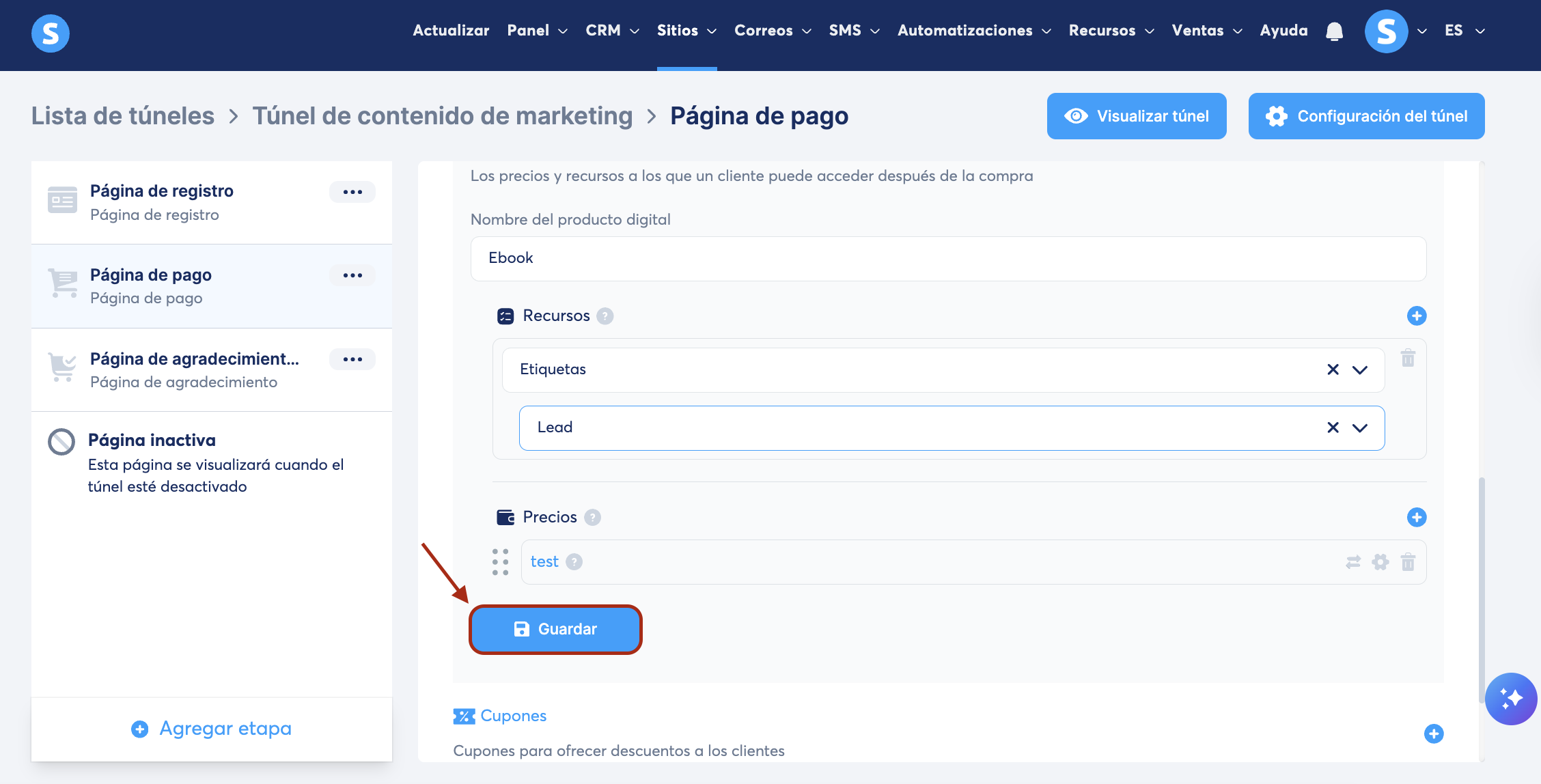Screen dimensions: 1541x784
Task: Open the Ventas menu
Action: pos(1206,31)
